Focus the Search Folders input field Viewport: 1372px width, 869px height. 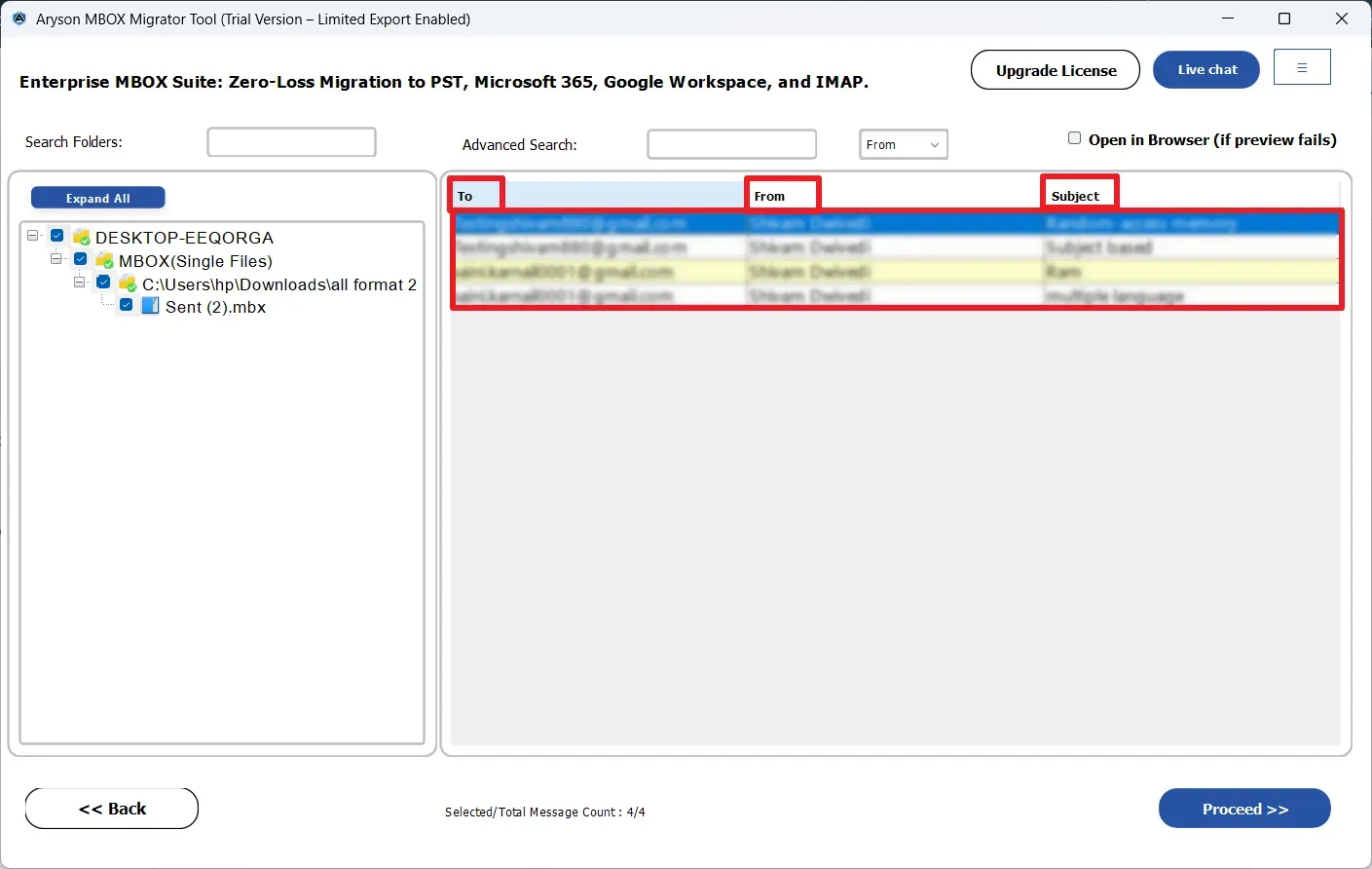[291, 142]
